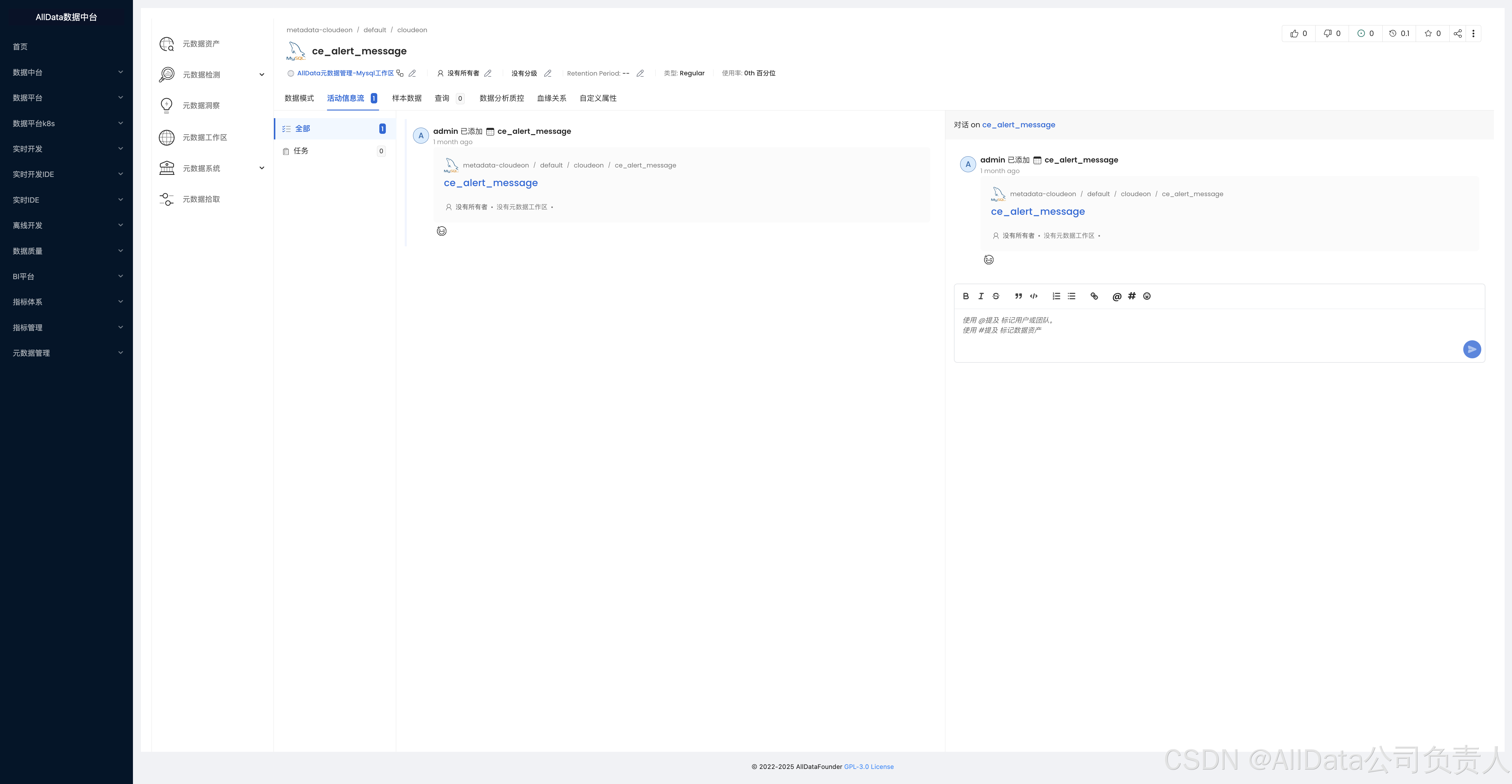Expand the 元数据检测 submenu
Image resolution: width=1512 pixels, height=784 pixels.
[x=262, y=74]
